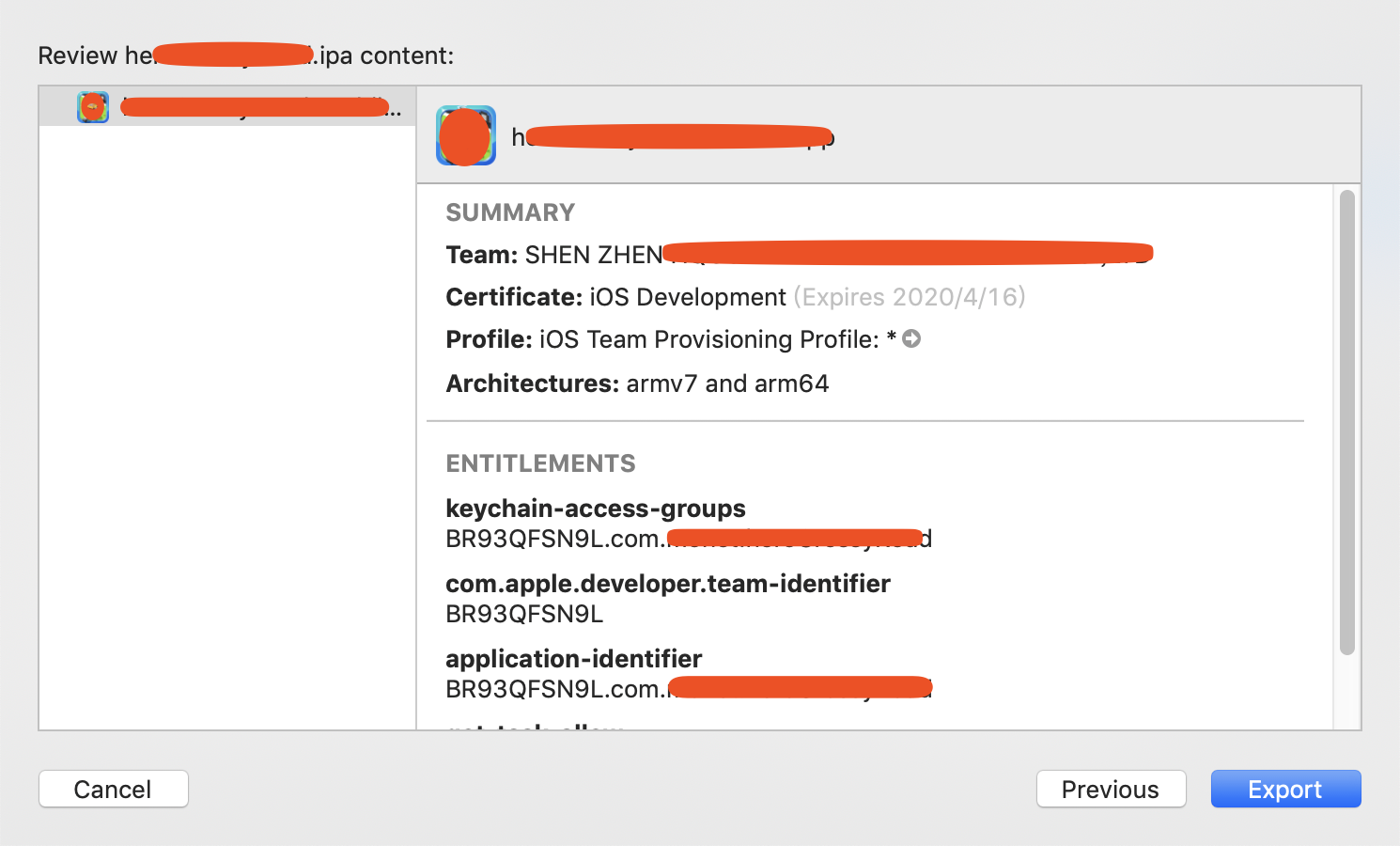Click the com.apple.developer.team-identifier label
1400x846 pixels.
click(668, 584)
